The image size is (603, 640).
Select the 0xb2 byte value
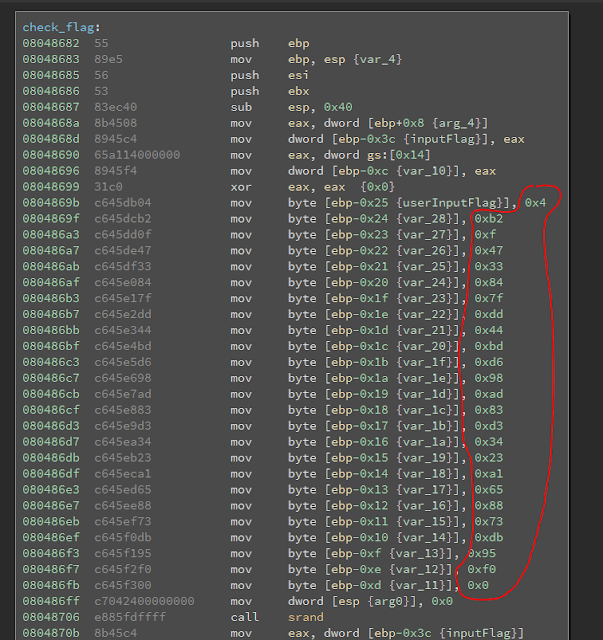489,218
